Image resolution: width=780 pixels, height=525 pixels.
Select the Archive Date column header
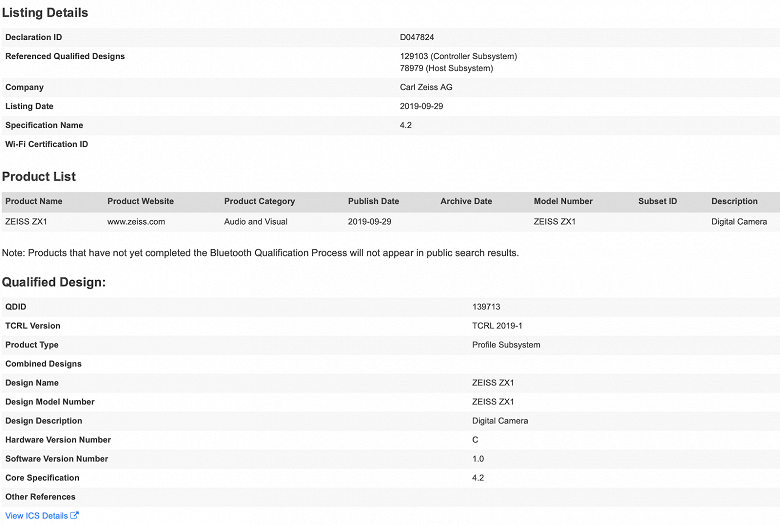pyautogui.click(x=466, y=201)
